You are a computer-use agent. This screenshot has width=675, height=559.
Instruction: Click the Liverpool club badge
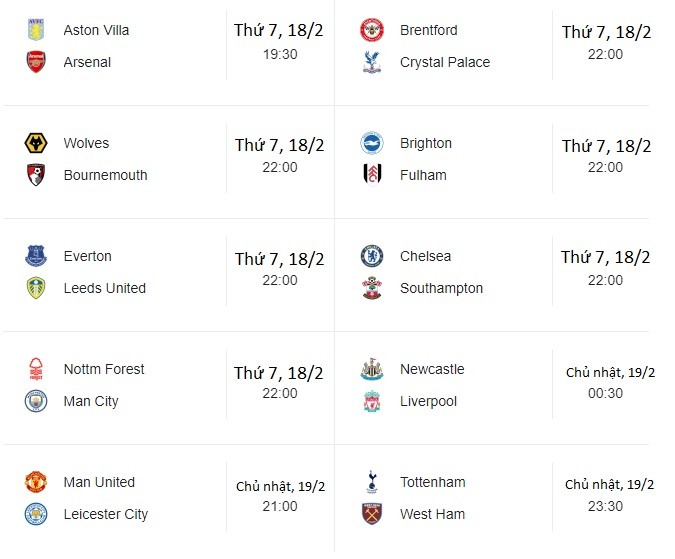coord(372,401)
